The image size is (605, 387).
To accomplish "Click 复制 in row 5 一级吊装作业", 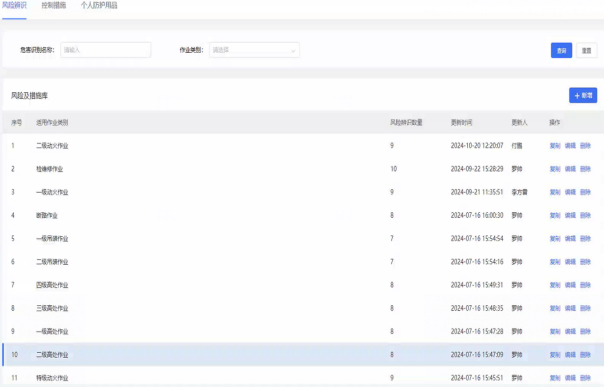I will point(555,239).
